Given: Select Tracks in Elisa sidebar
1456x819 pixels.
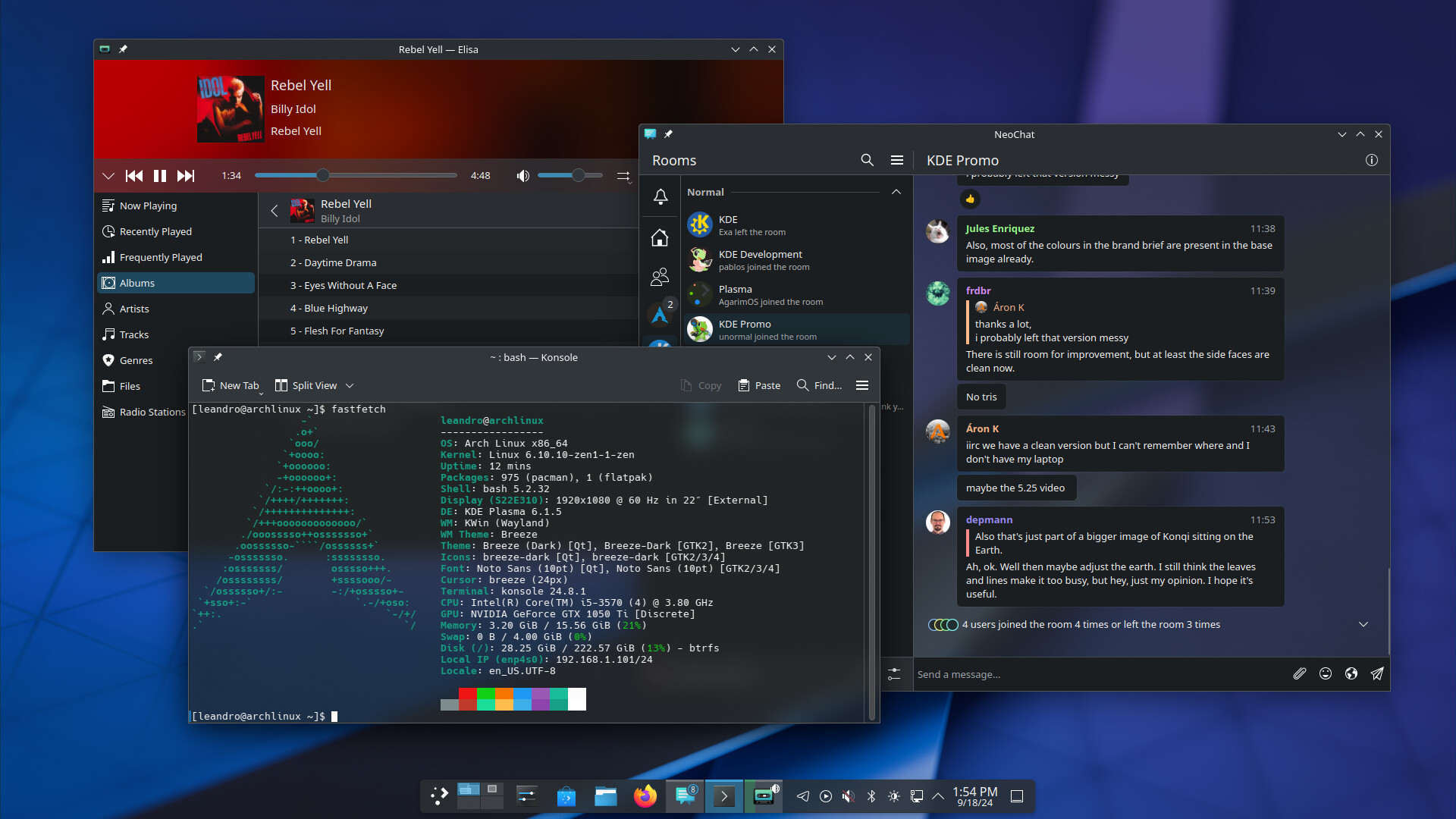Looking at the screenshot, I should pyautogui.click(x=176, y=334).
